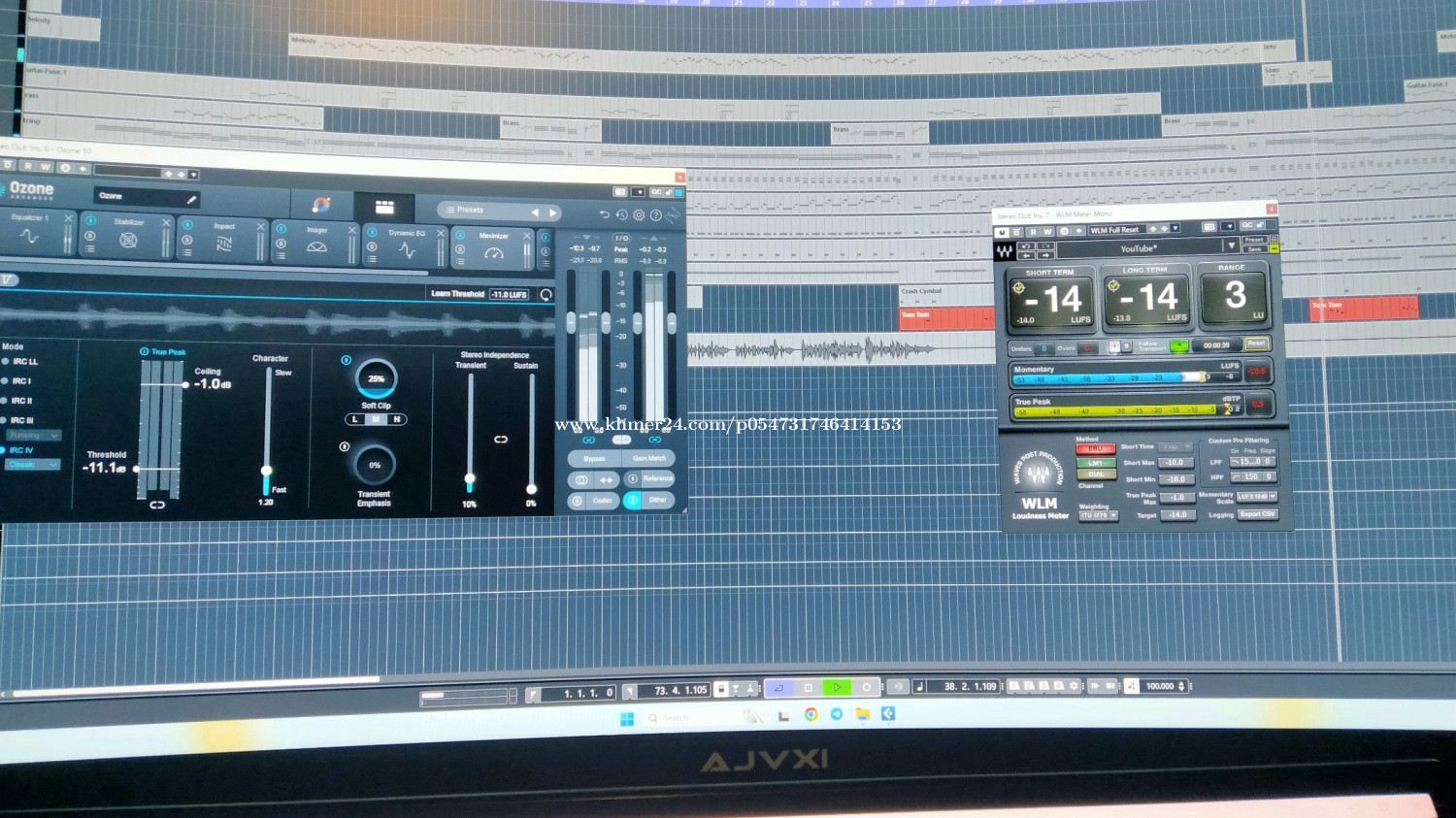Toggle True Peak limiting in the Maximizer
The width and height of the screenshot is (1456, 818).
tap(145, 351)
